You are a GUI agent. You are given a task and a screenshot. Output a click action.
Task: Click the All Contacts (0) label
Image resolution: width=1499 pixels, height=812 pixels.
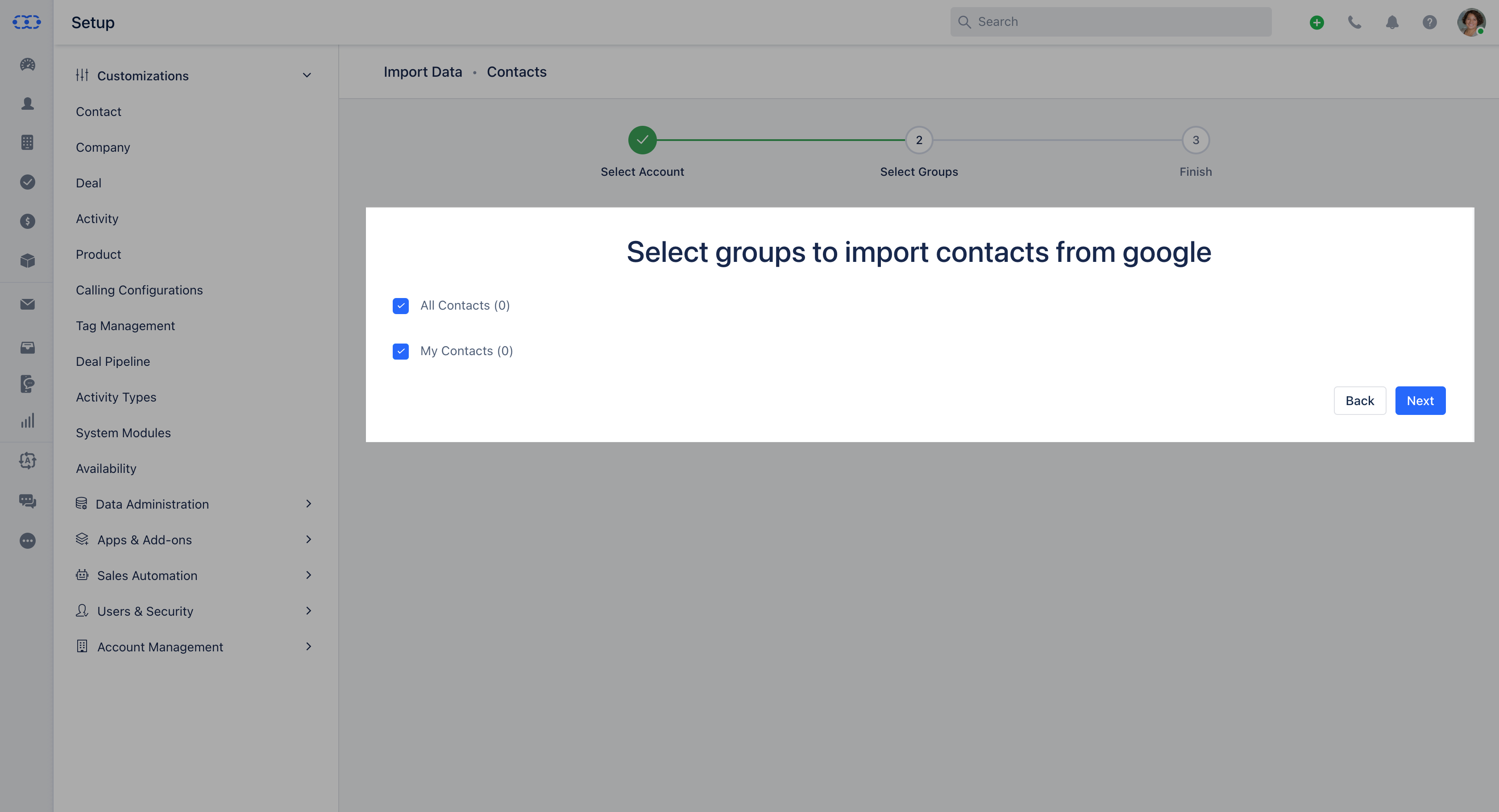pos(465,305)
